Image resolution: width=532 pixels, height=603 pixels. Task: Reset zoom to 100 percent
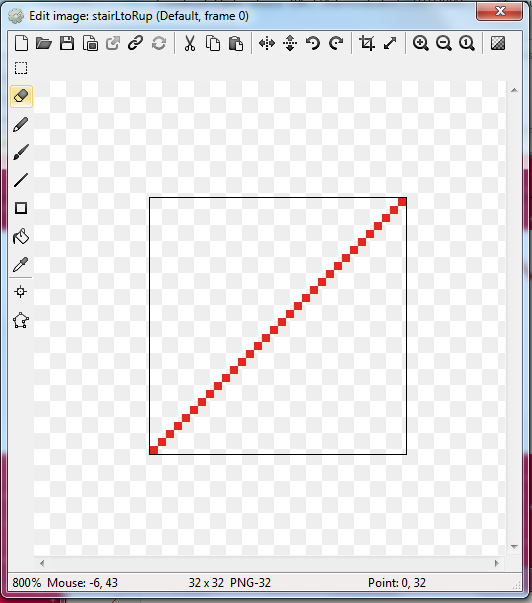coord(467,43)
